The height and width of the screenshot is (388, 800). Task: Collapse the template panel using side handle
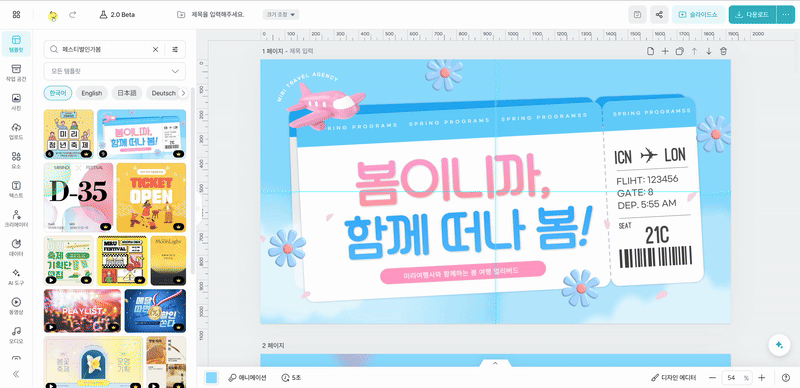(x=199, y=208)
